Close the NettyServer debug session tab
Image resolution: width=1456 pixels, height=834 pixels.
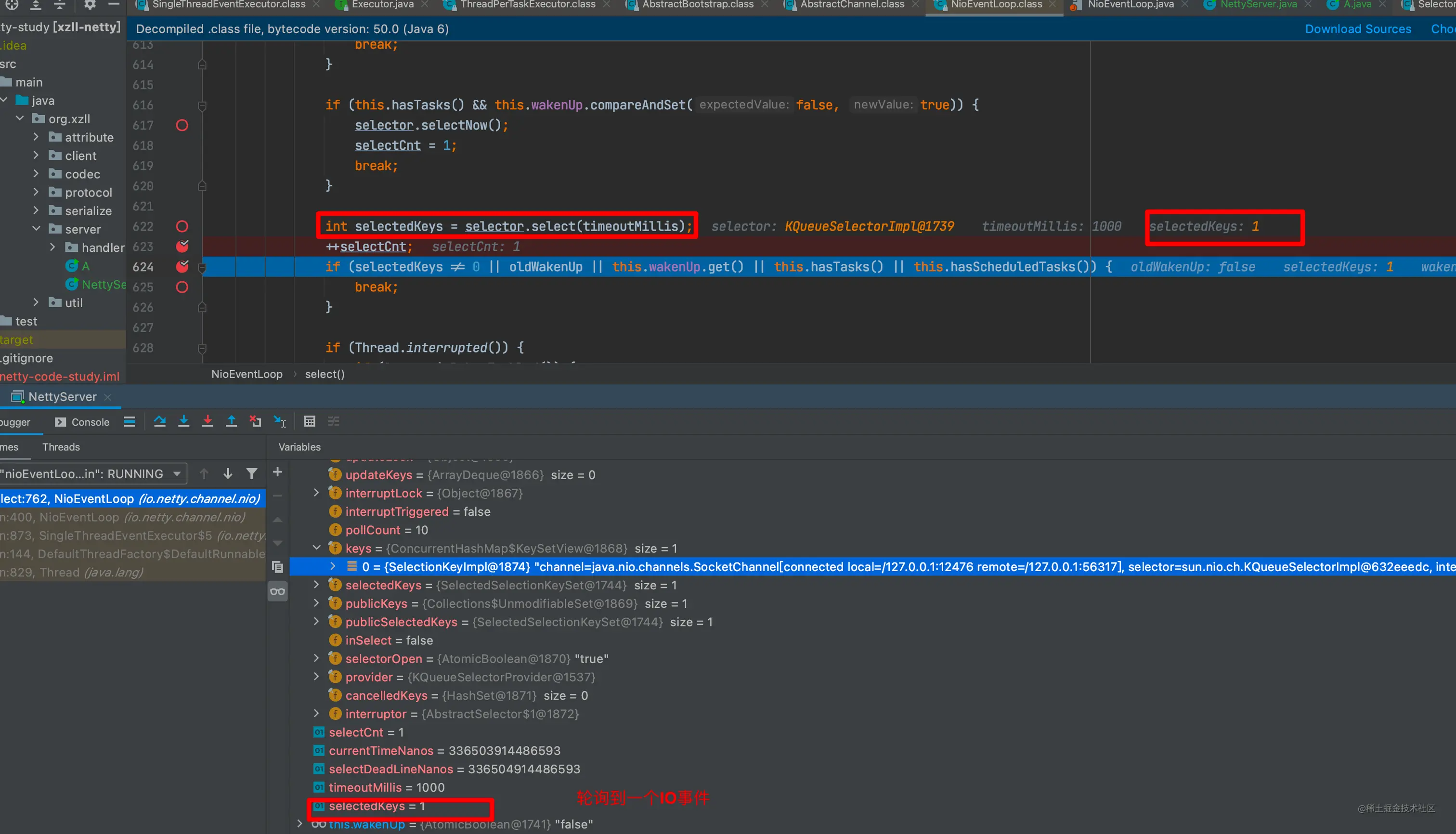pyautogui.click(x=108, y=397)
